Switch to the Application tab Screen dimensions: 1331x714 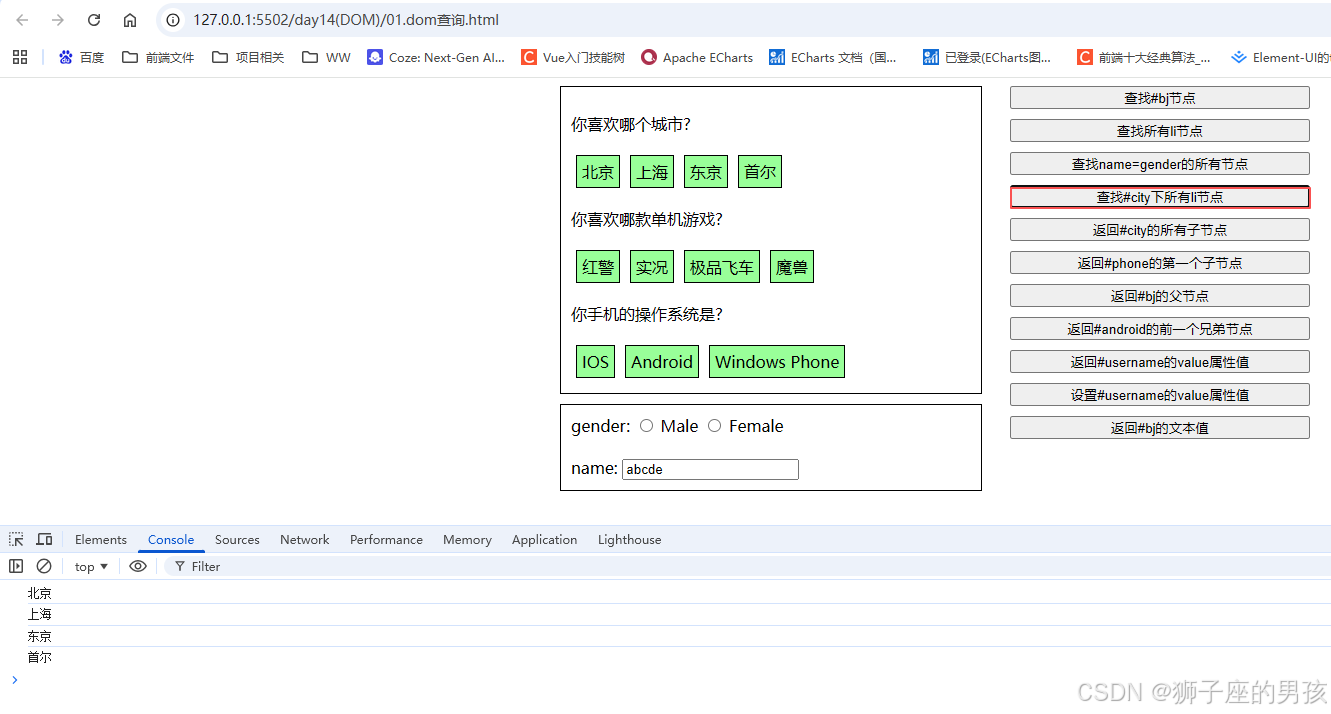544,539
